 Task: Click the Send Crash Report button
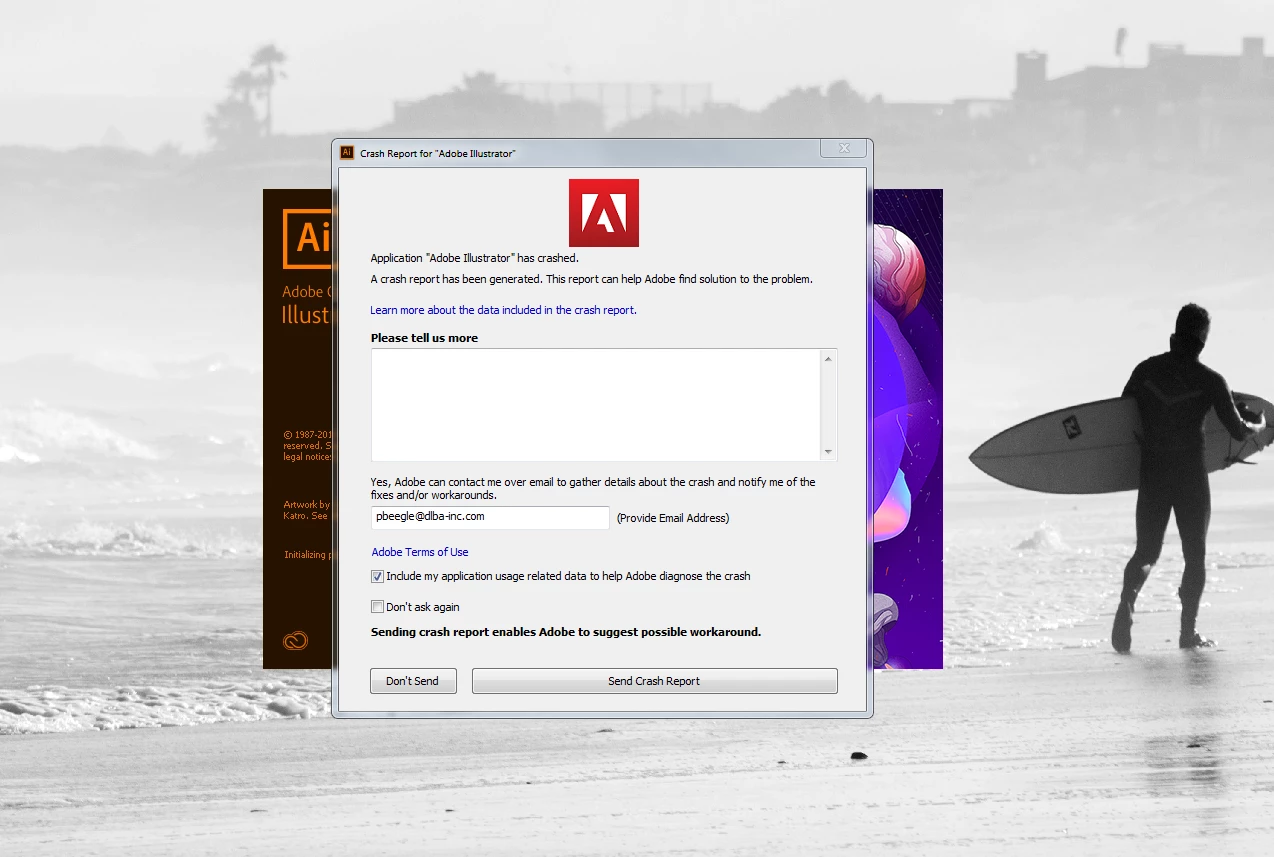point(654,681)
